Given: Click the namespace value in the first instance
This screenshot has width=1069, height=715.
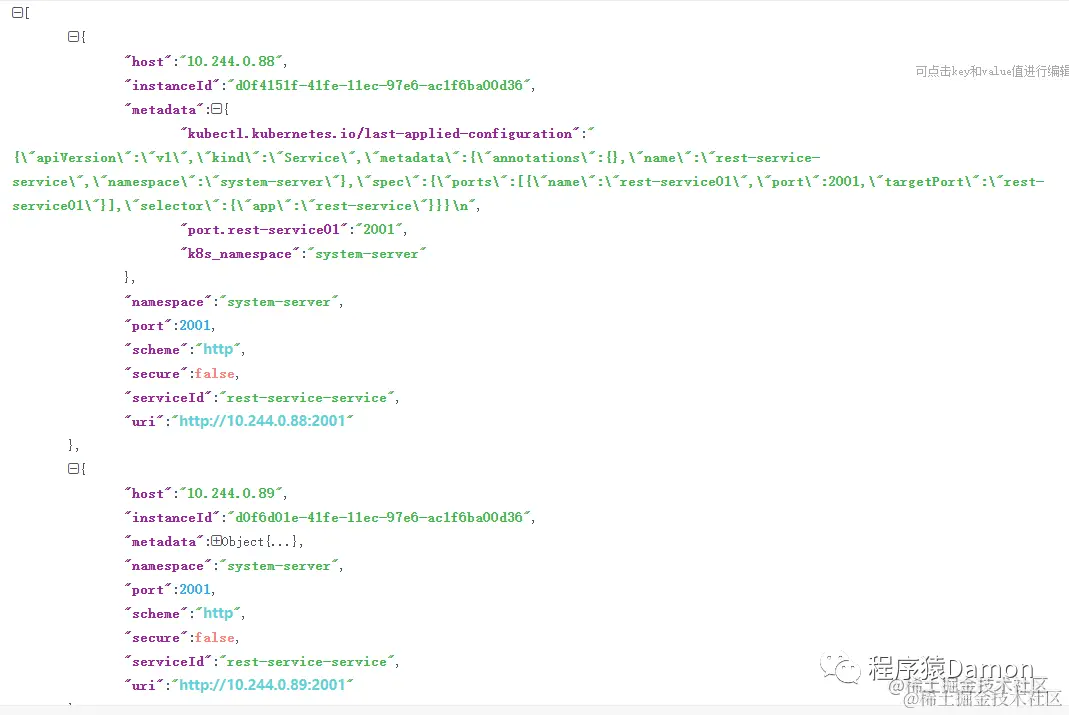Looking at the screenshot, I should 279,302.
